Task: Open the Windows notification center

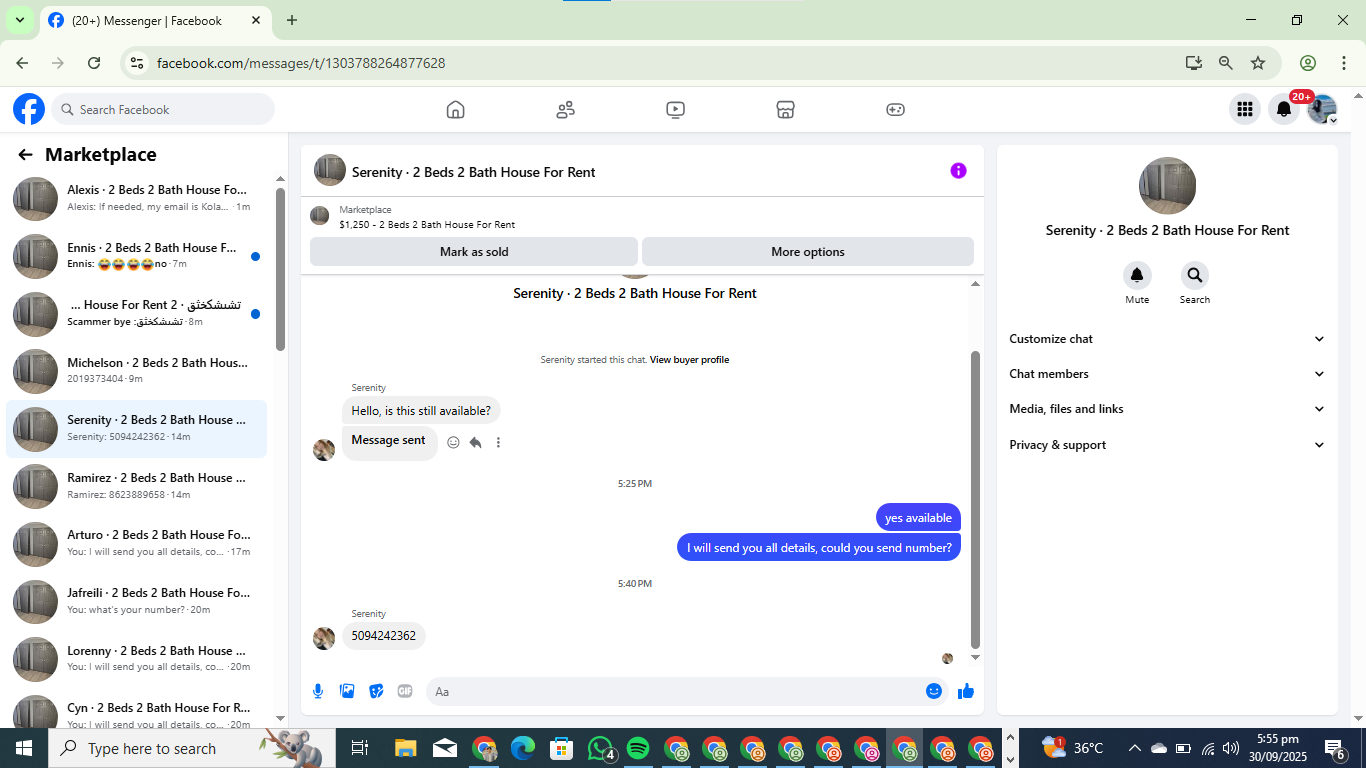Action: tap(1335, 748)
